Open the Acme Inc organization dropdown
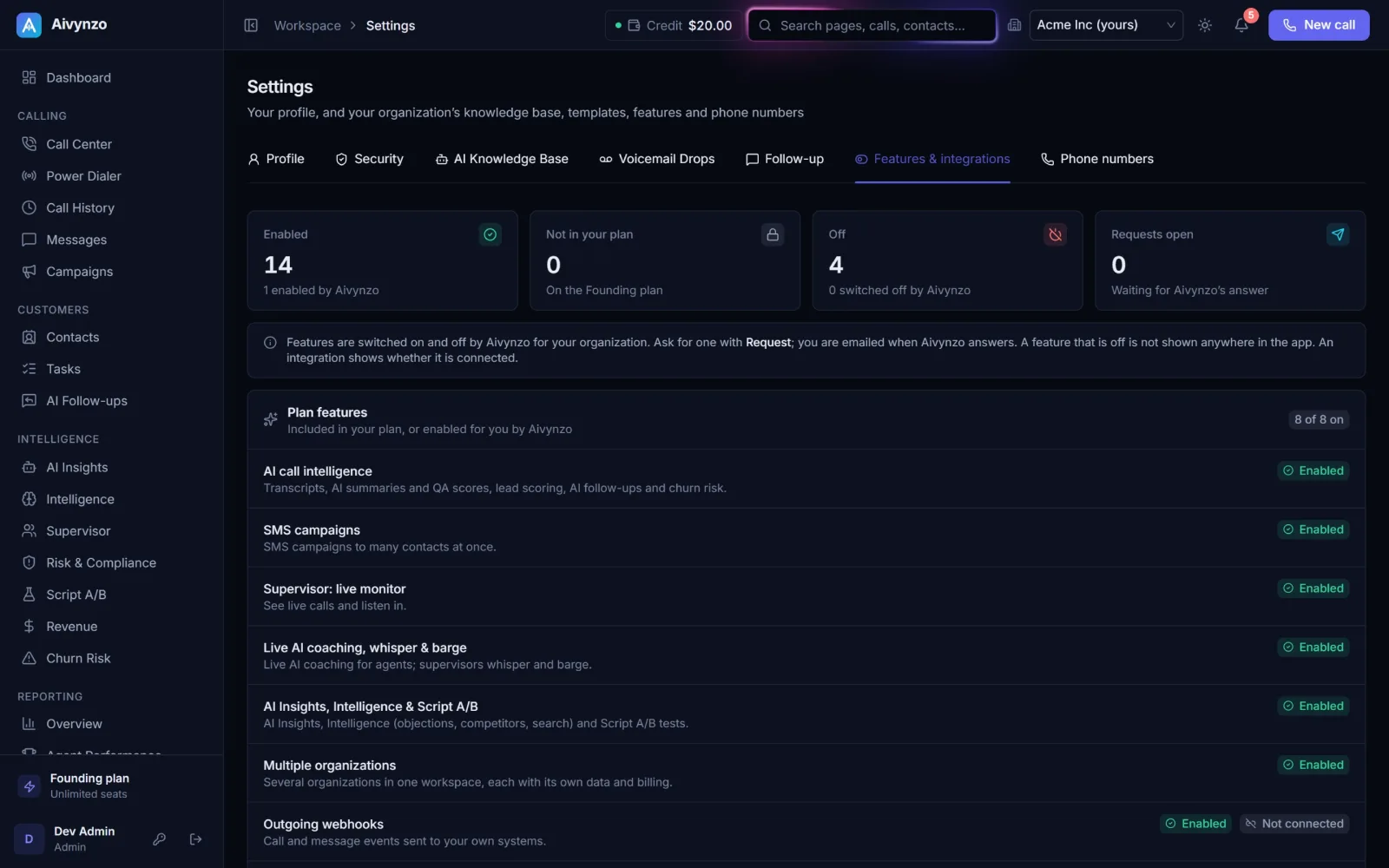 1106,25
